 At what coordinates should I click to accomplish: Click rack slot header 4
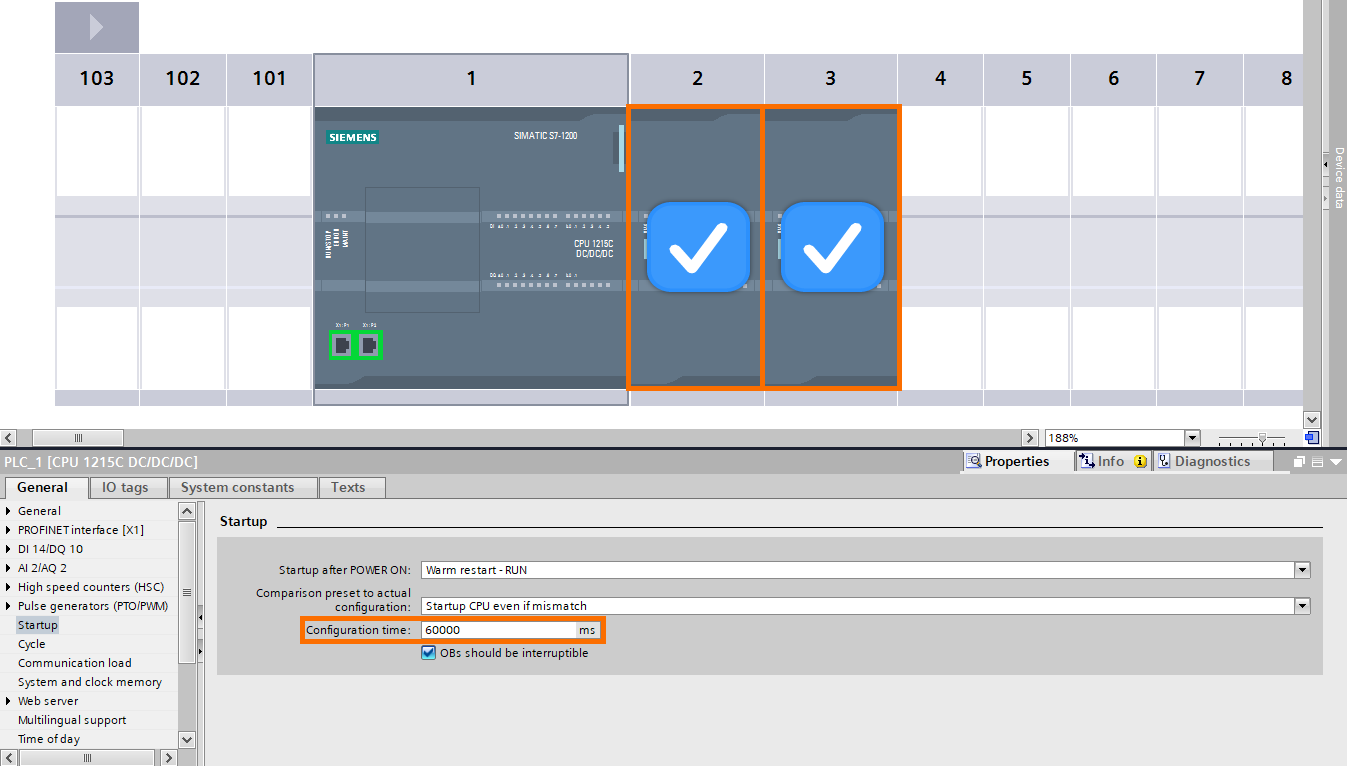(x=940, y=79)
